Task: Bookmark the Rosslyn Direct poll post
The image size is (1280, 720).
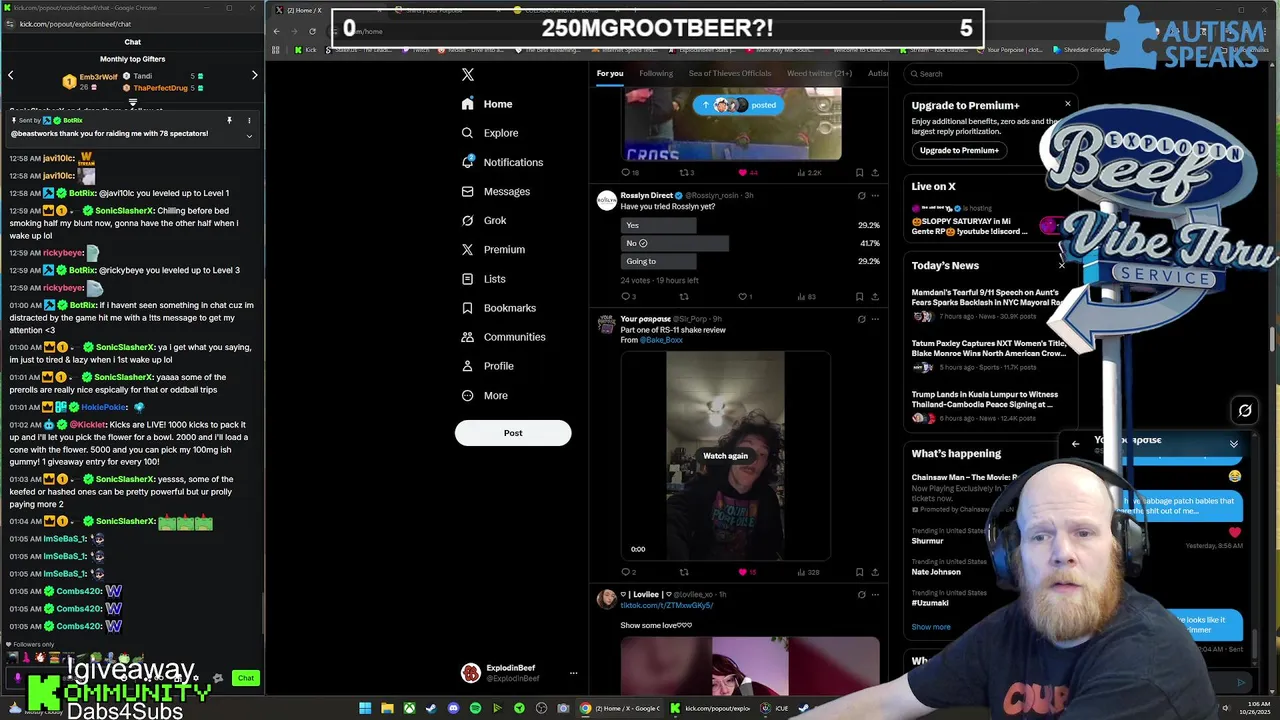Action: [859, 296]
